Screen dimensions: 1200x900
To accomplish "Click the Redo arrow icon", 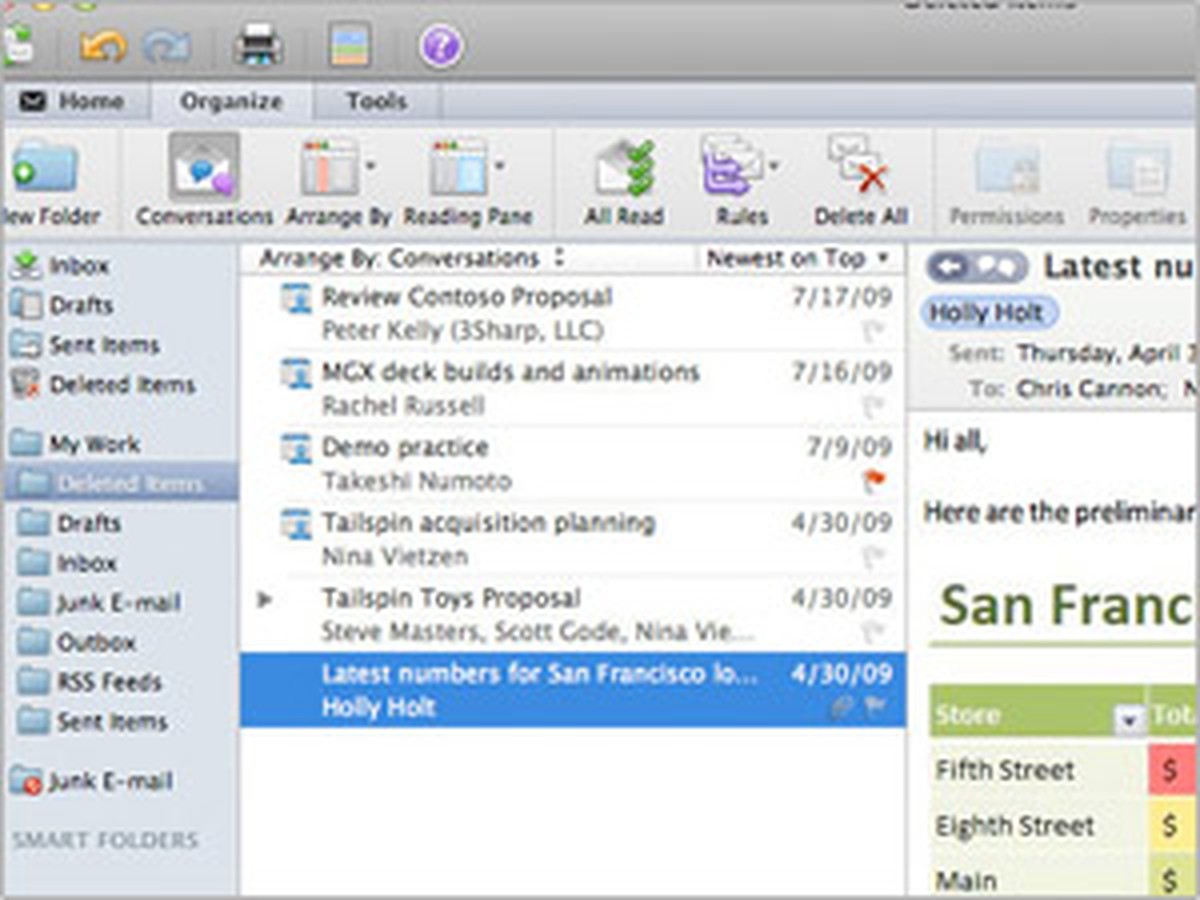I will click(x=167, y=46).
